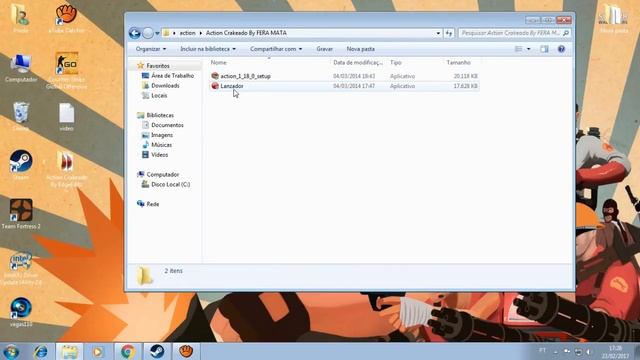Select the Team Fortress 2 desktop icon
This screenshot has width=640, height=360.
coord(21,214)
